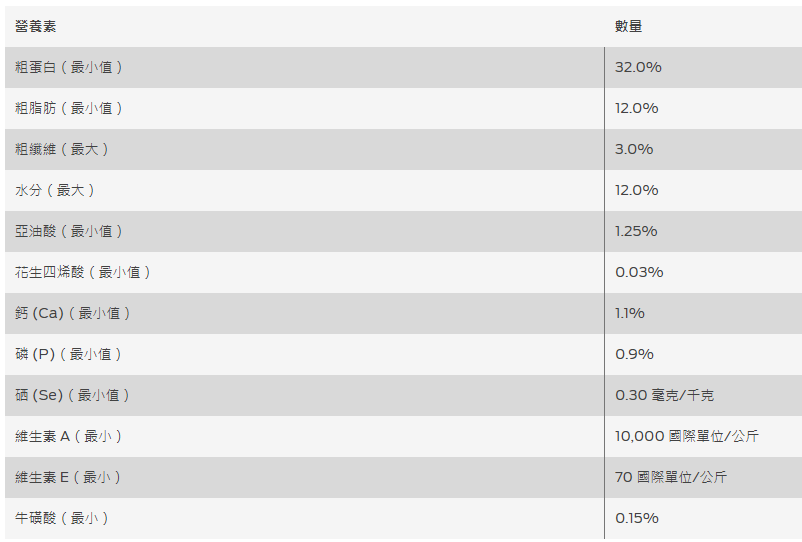Image resolution: width=802 pixels, height=542 pixels.
Task: Click the 3.0% crude fiber value
Action: (x=634, y=149)
